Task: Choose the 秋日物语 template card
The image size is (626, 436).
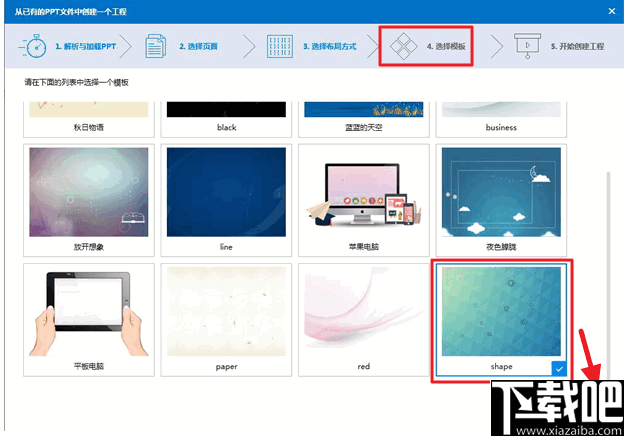Action: (x=89, y=119)
